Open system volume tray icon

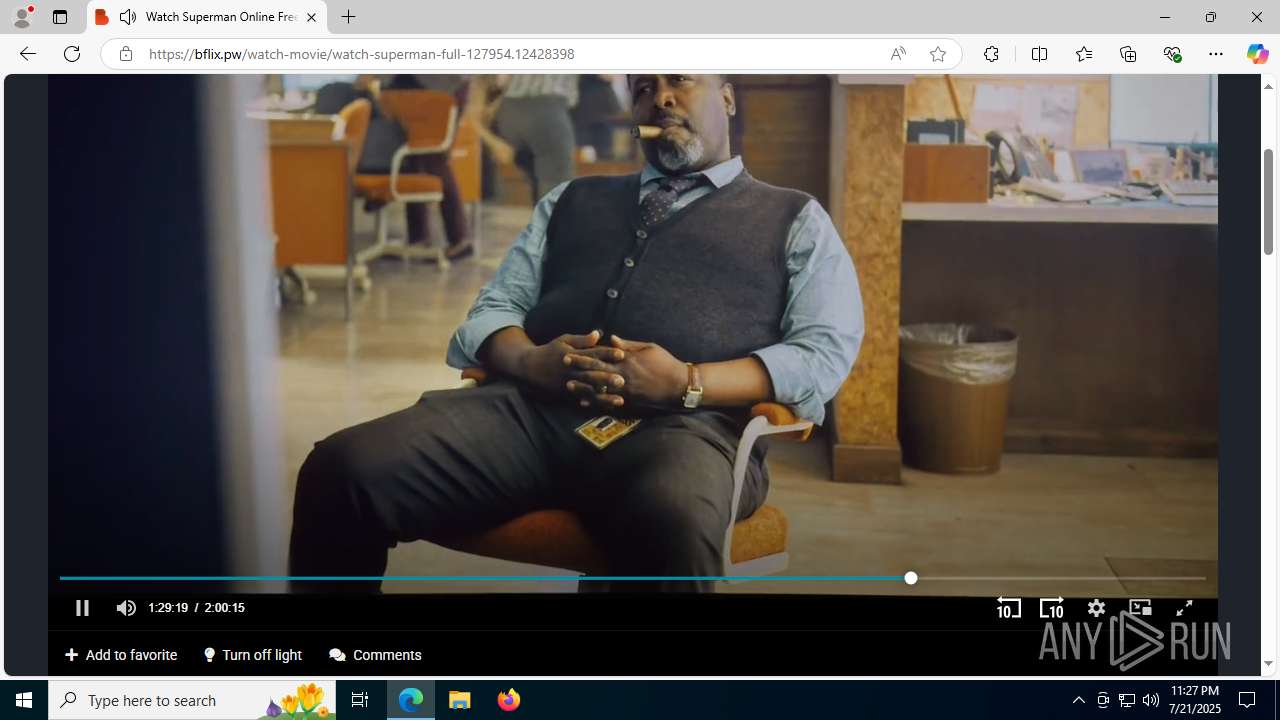pos(1151,700)
